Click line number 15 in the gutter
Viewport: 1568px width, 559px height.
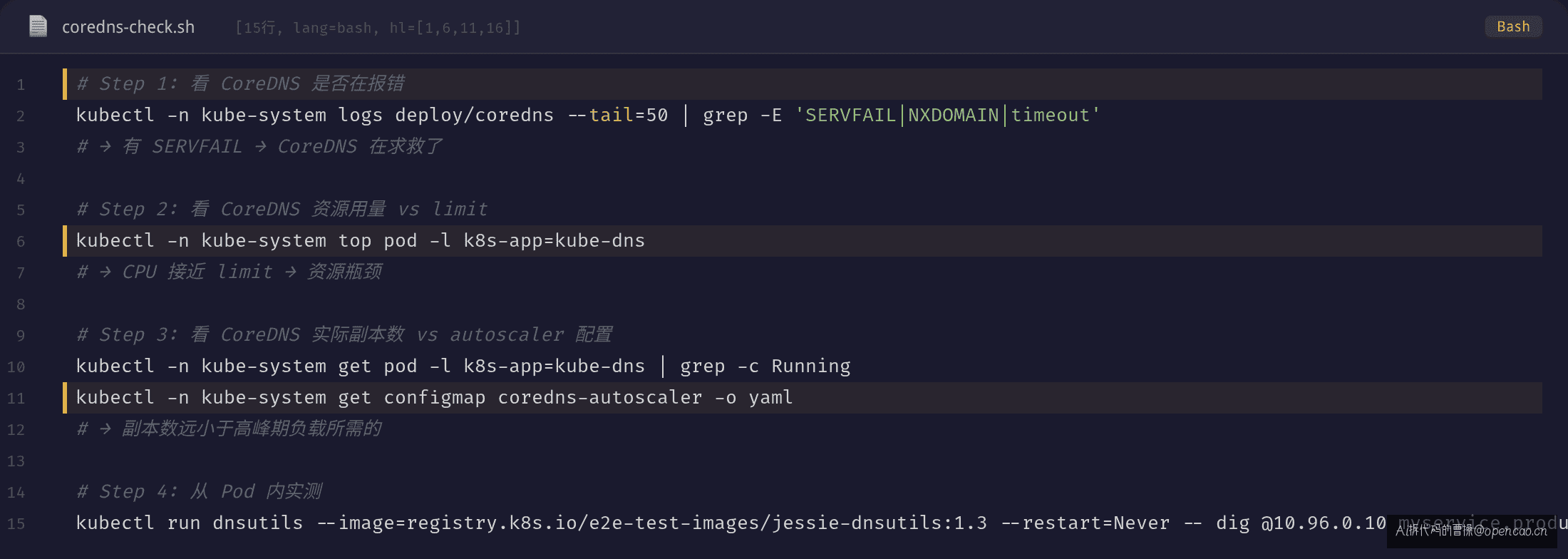(16, 524)
